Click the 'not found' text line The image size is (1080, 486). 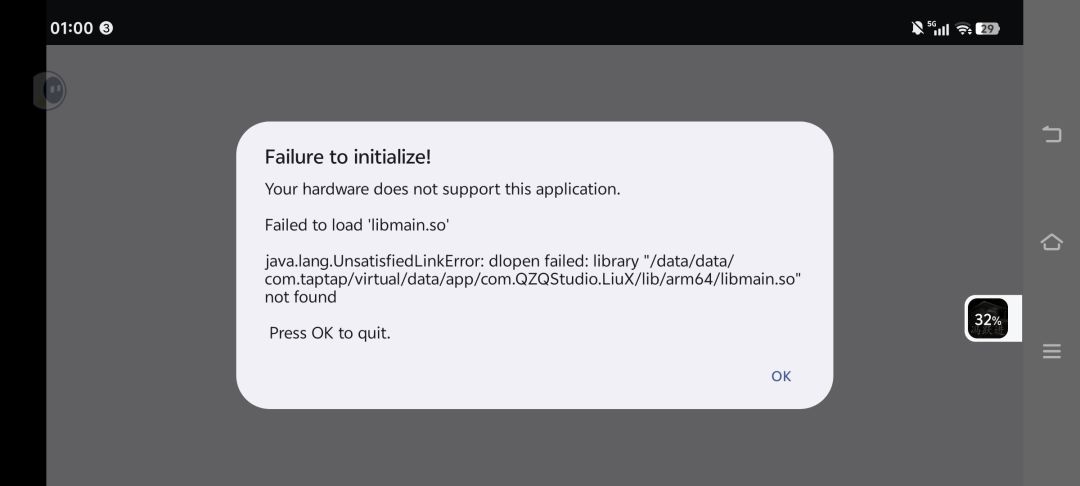click(x=300, y=297)
